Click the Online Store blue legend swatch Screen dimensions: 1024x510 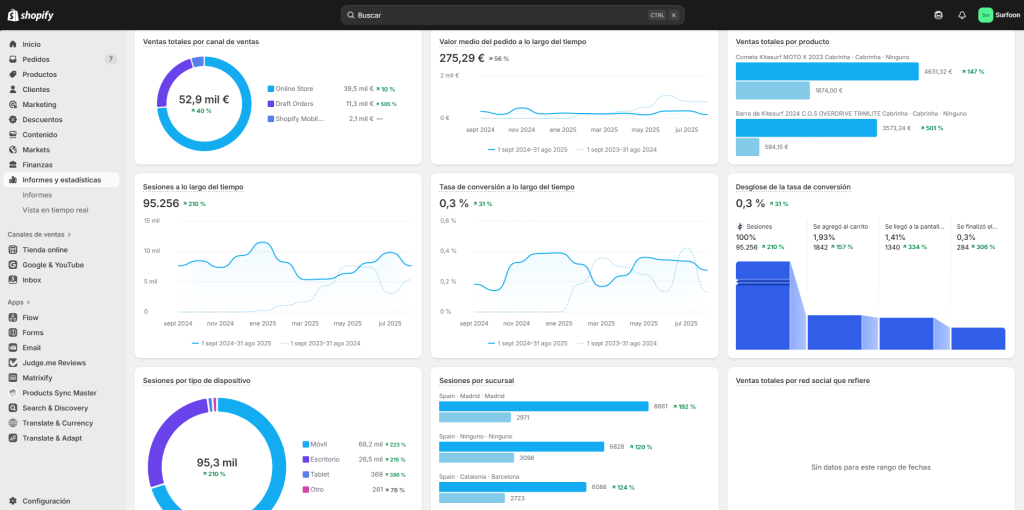pyautogui.click(x=270, y=89)
